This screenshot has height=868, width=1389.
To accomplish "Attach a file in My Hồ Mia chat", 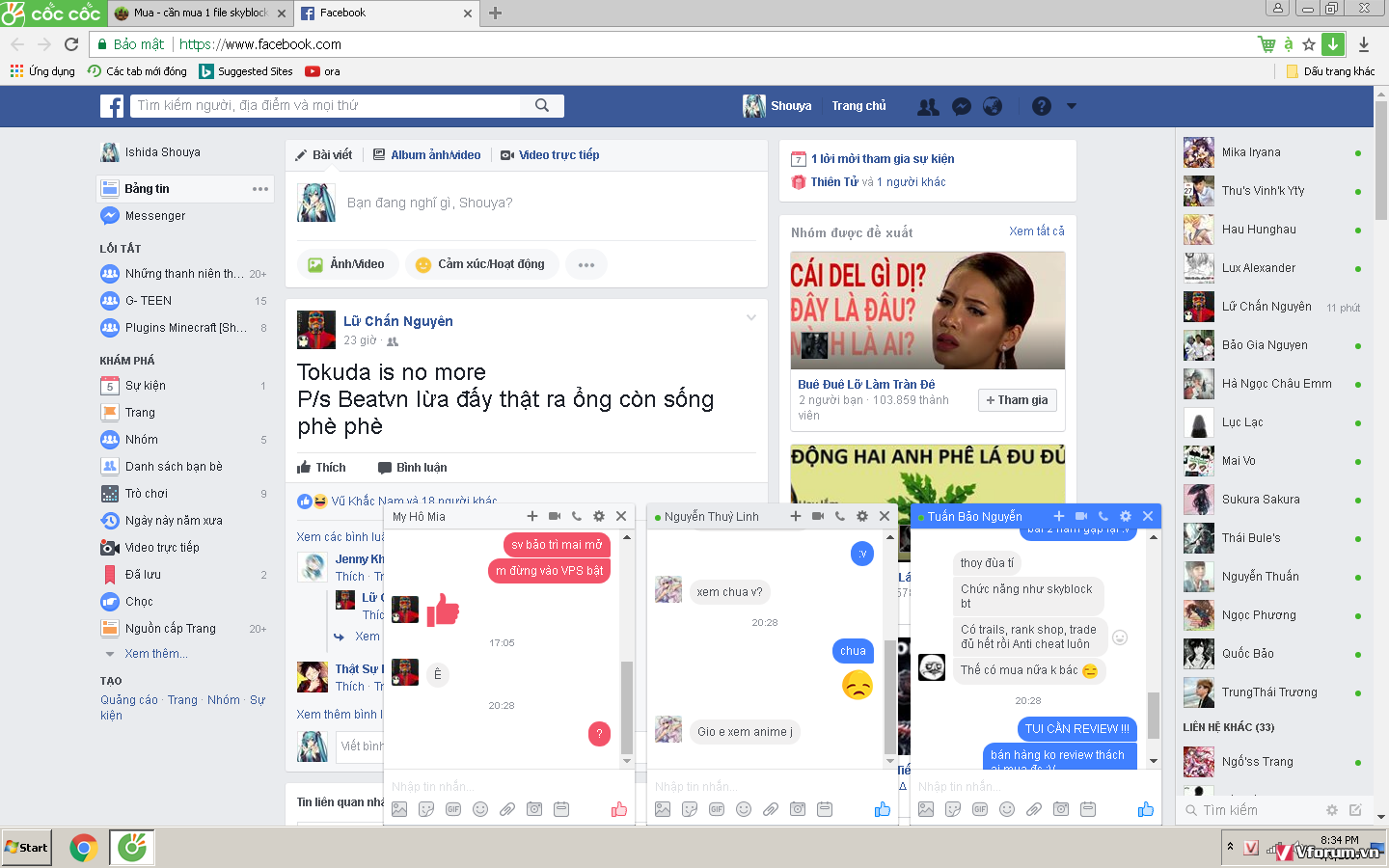I will click(507, 810).
